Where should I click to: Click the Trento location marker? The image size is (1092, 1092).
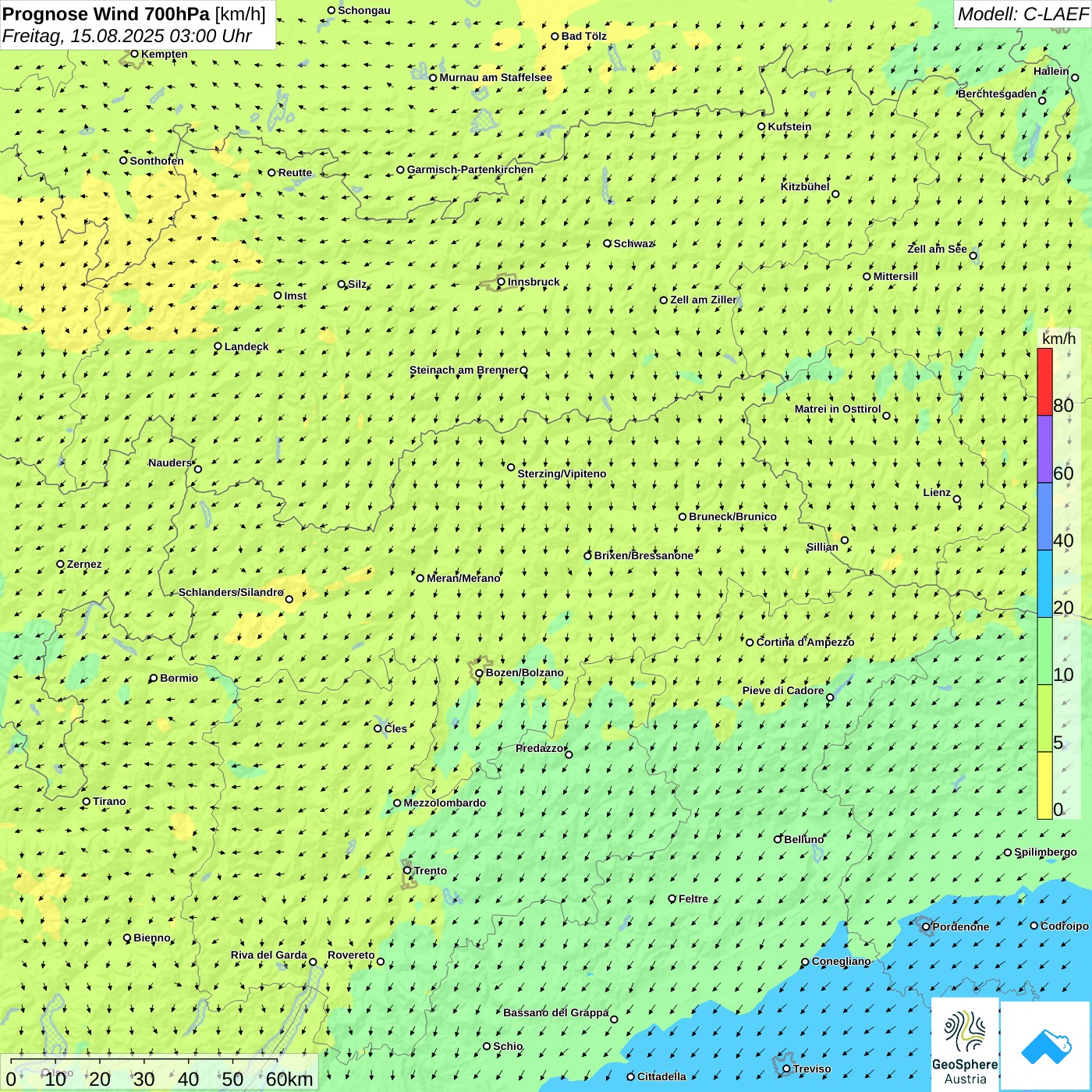pos(407,870)
